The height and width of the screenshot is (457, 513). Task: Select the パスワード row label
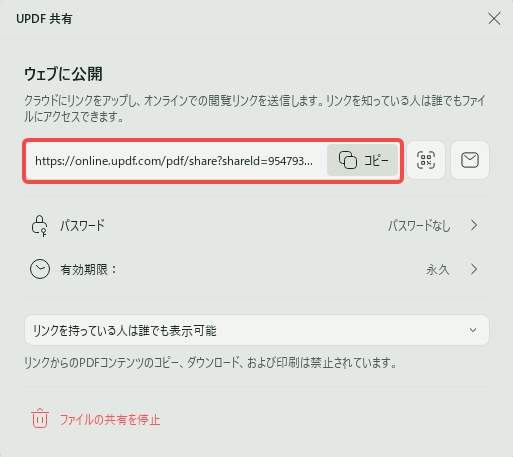(82, 226)
